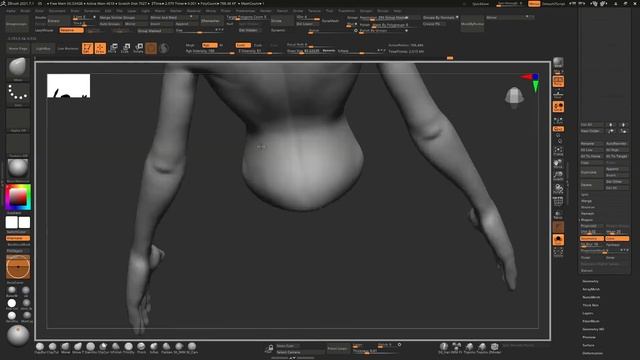Toggle the Floor grid
The width and height of the screenshot is (640, 360).
558,94
